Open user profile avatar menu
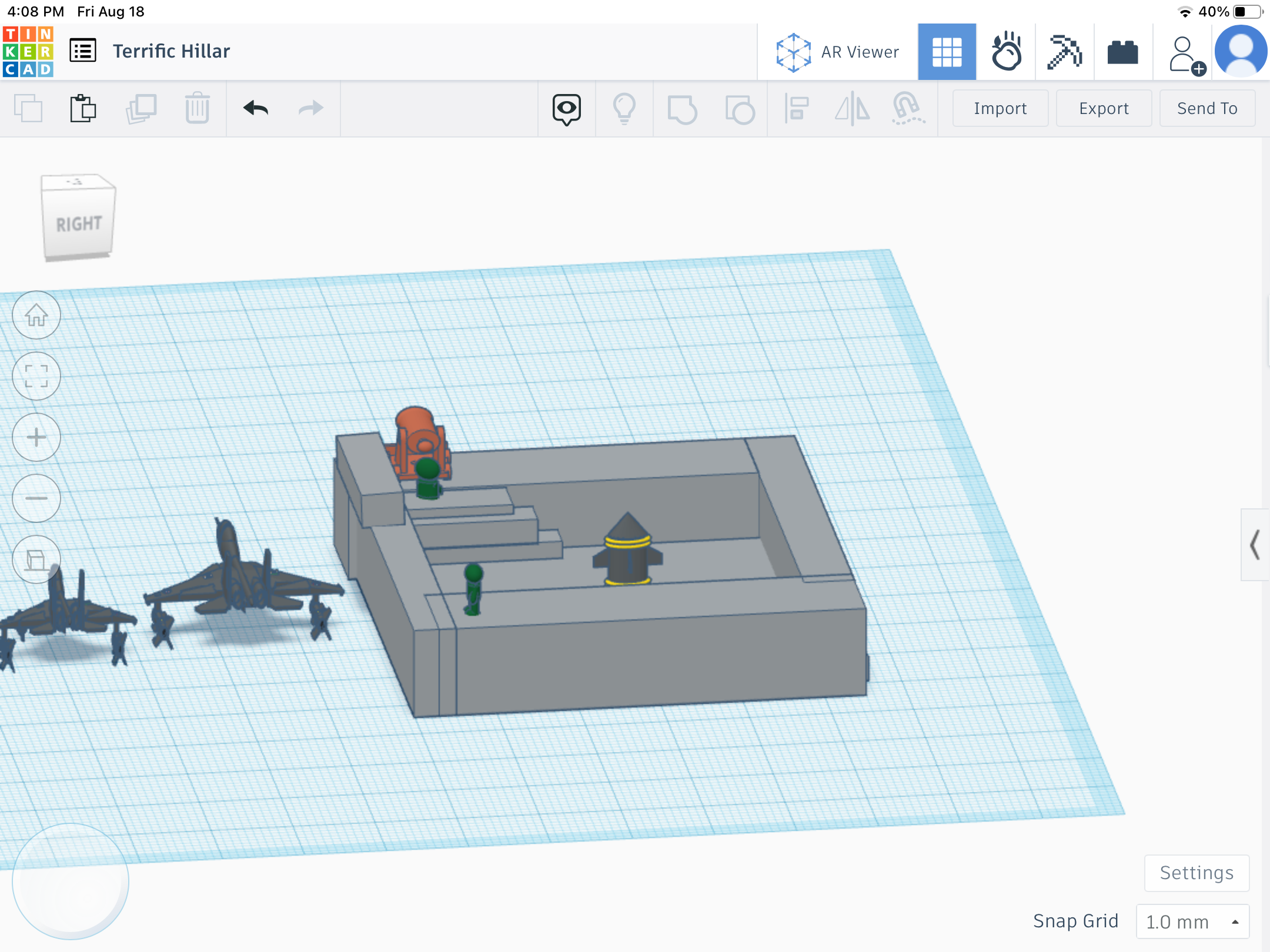The image size is (1270, 952). click(1241, 52)
